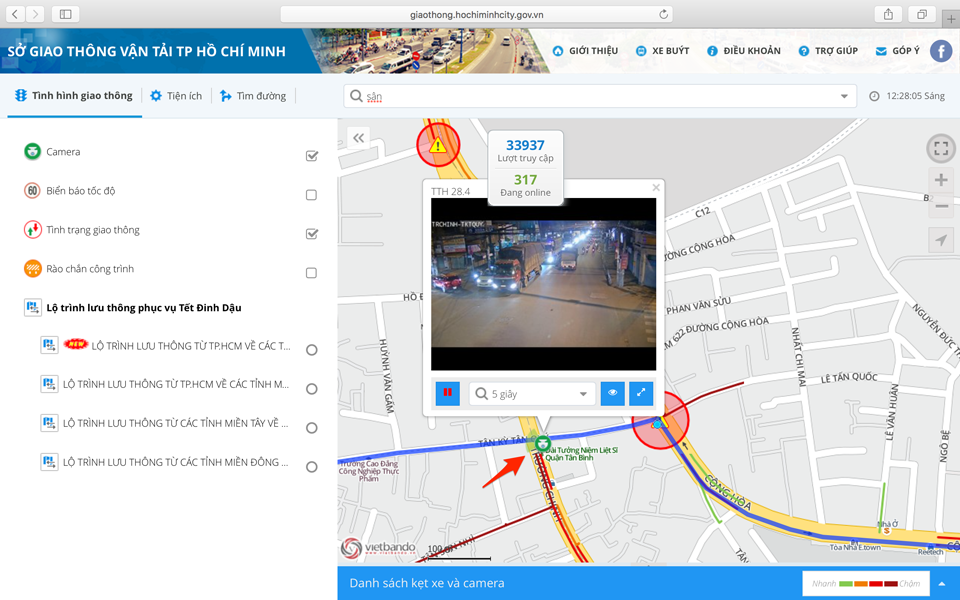Image resolution: width=960 pixels, height=600 pixels.
Task: Click the live camera video feed
Action: [543, 284]
